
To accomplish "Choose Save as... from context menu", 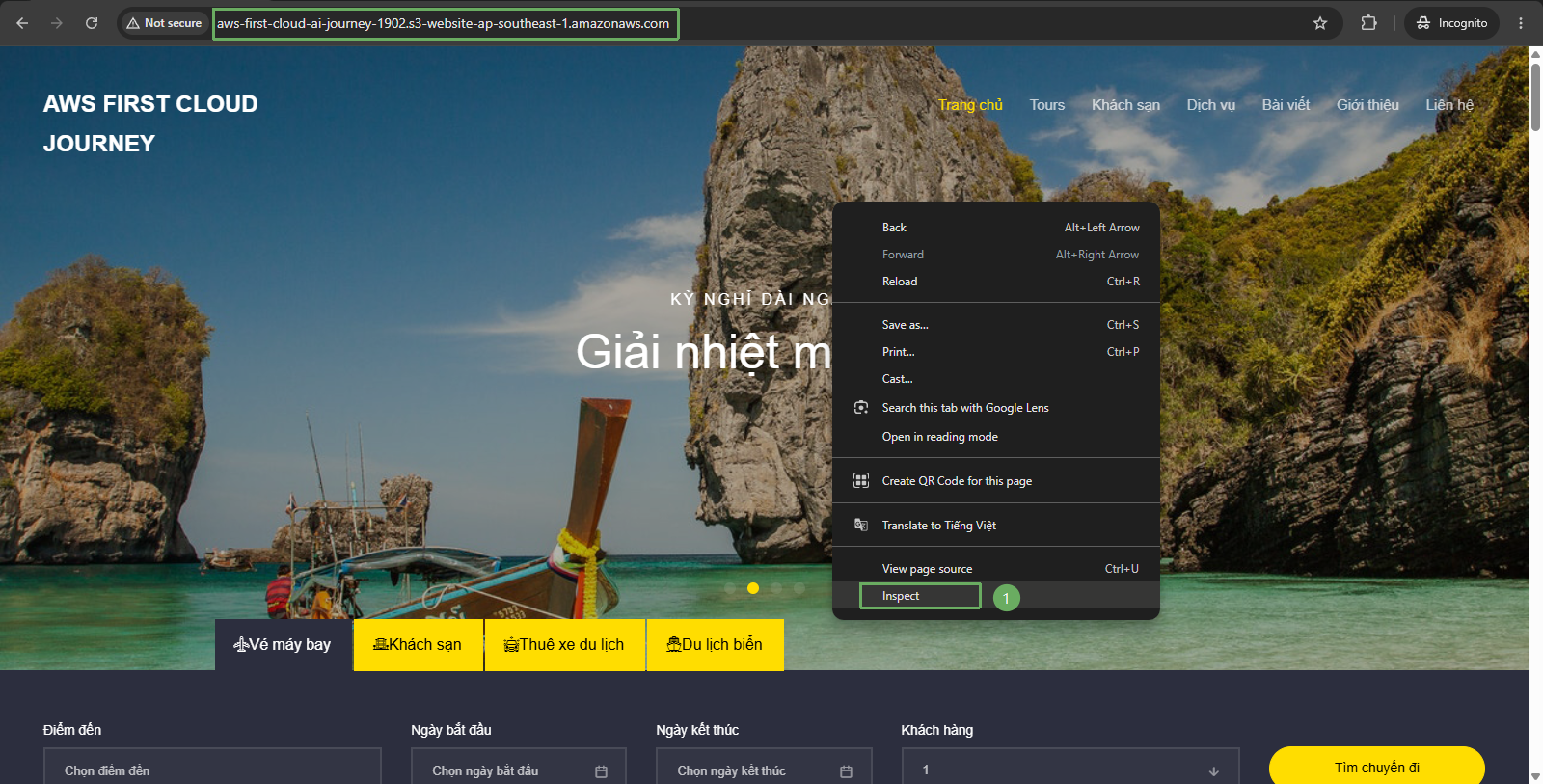I will pos(996,325).
